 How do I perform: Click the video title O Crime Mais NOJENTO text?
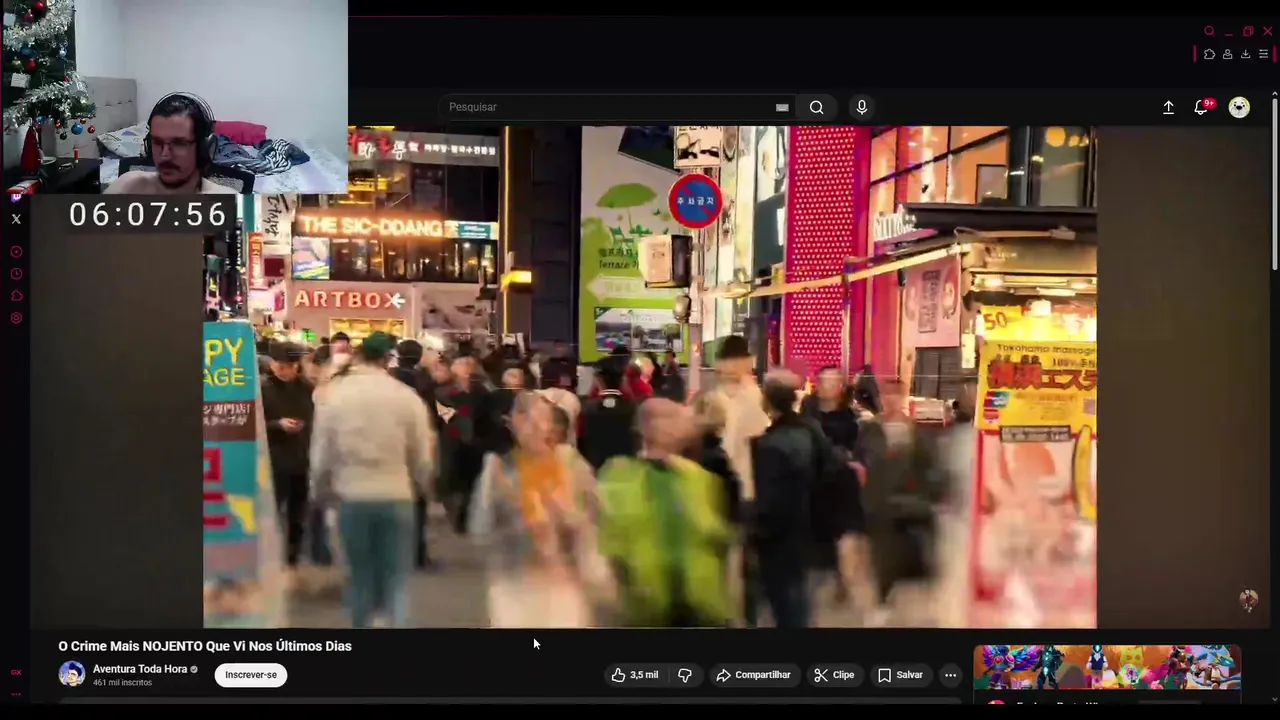(205, 646)
